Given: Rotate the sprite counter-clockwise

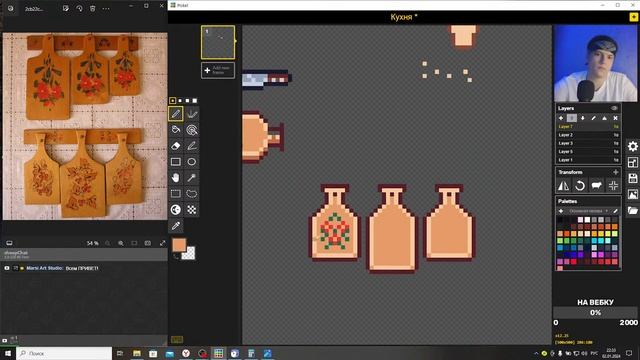Looking at the screenshot, I should click(580, 186).
